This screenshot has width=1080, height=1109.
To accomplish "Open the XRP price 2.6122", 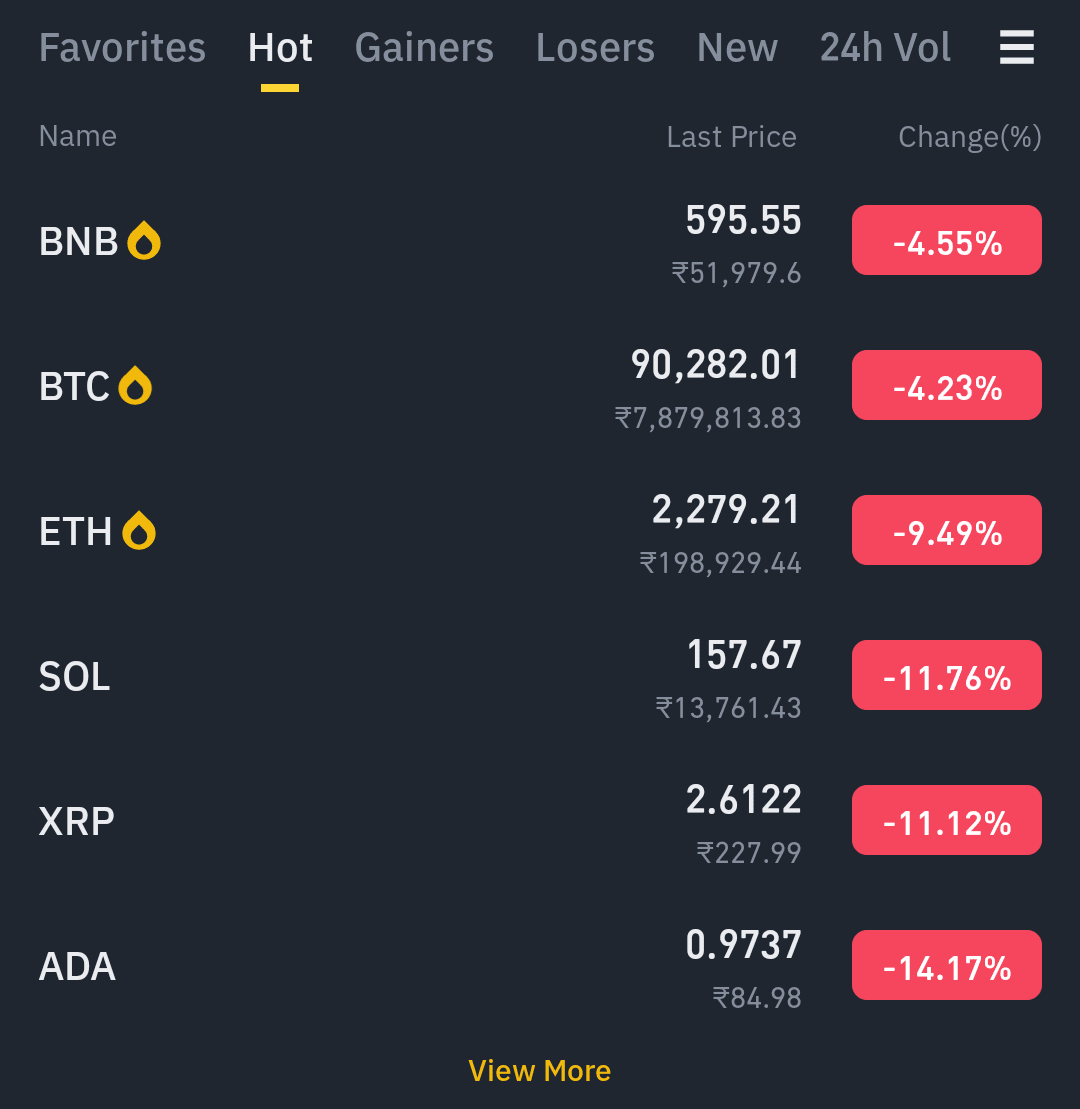I will (743, 800).
